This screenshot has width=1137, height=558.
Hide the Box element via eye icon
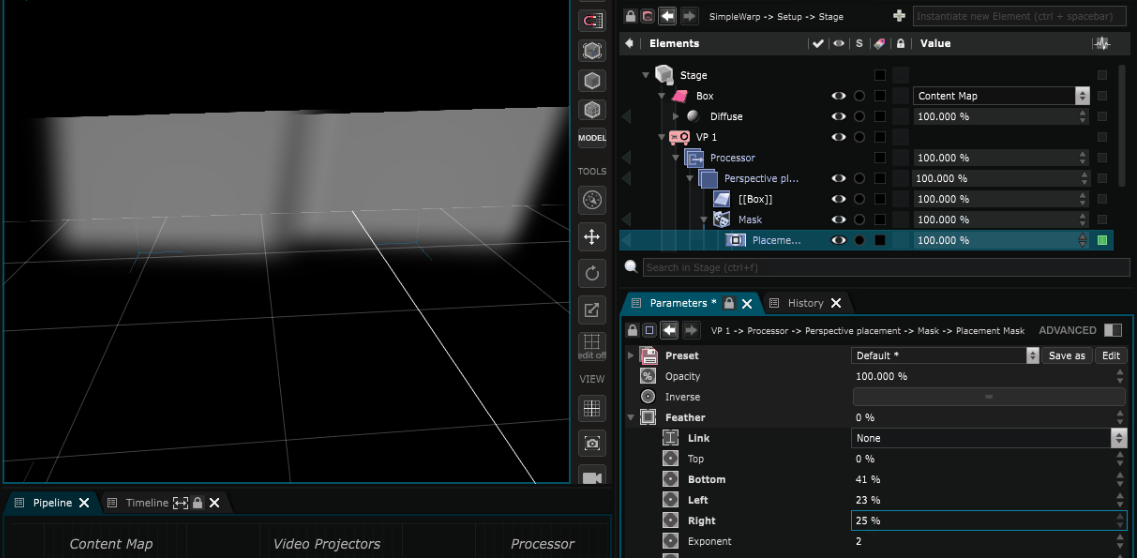(839, 96)
